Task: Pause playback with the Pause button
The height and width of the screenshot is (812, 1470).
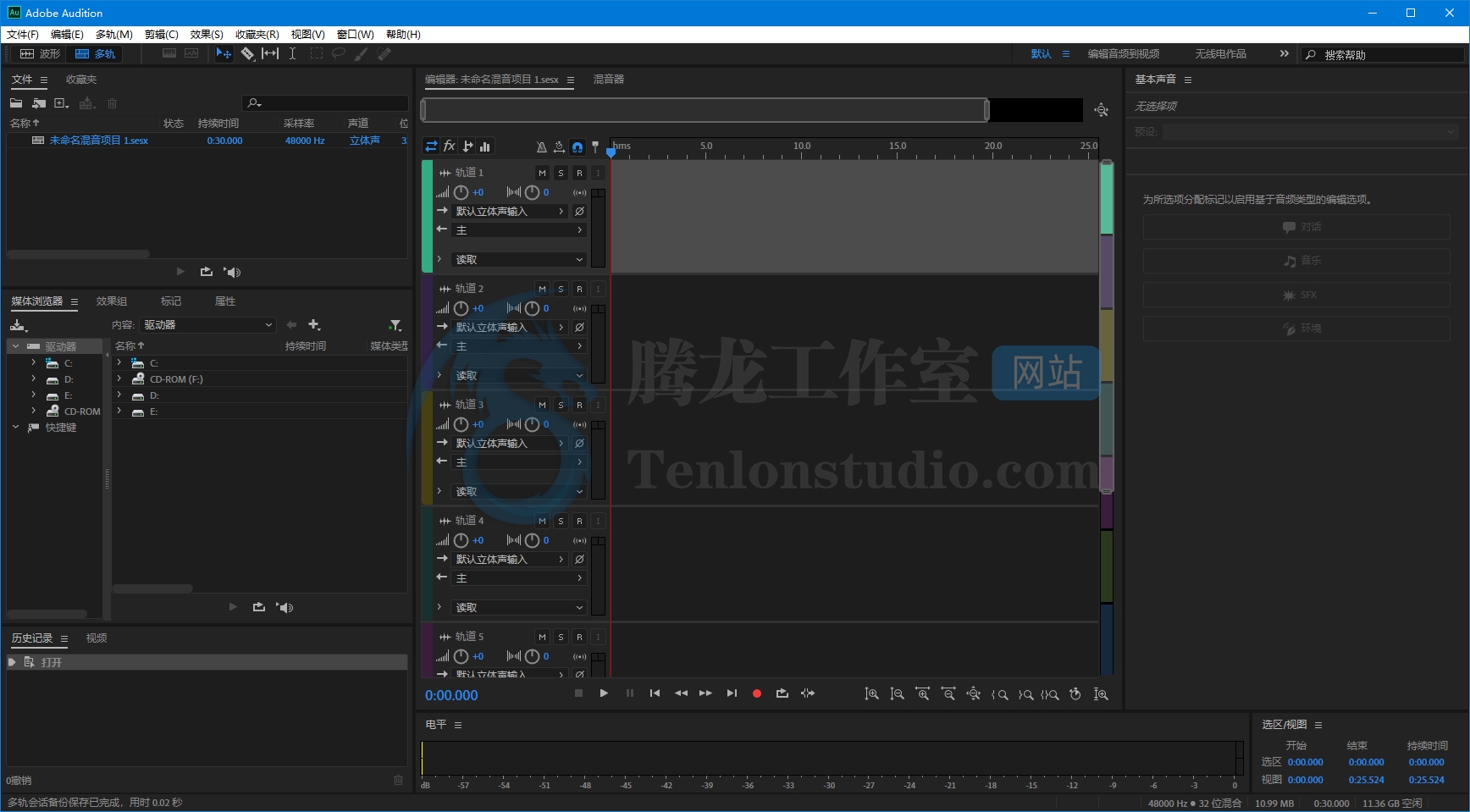Action: click(630, 693)
